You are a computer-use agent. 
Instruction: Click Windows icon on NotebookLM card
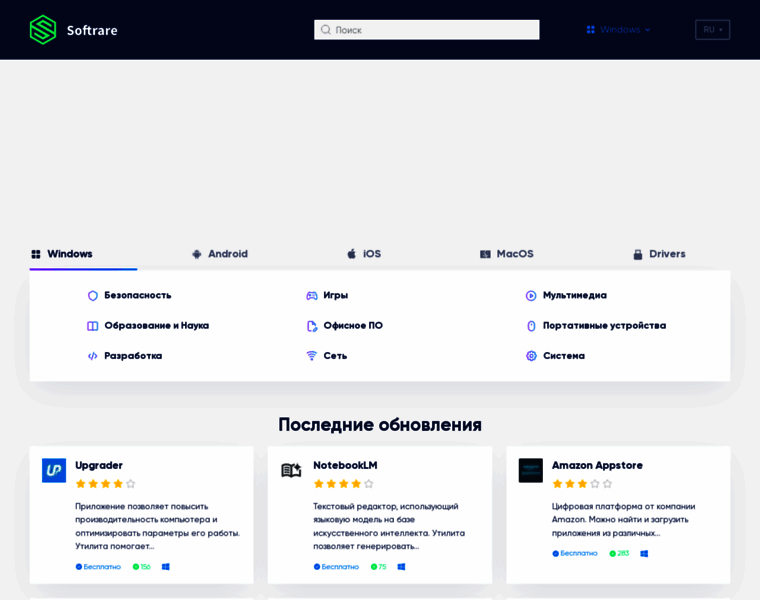(x=401, y=567)
